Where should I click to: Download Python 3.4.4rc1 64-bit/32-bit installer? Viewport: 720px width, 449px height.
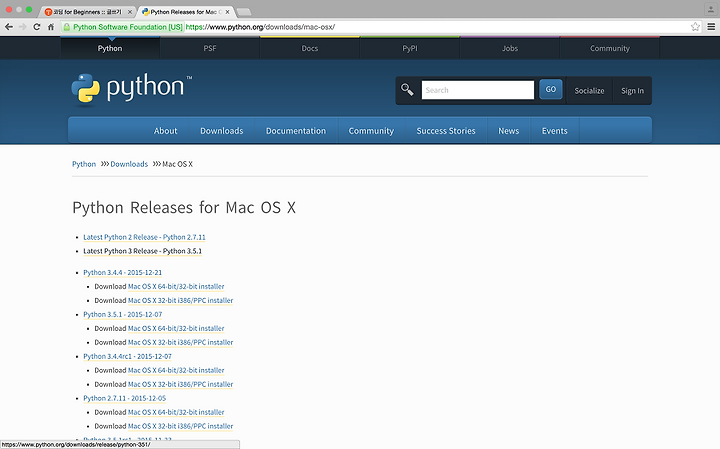pos(176,370)
